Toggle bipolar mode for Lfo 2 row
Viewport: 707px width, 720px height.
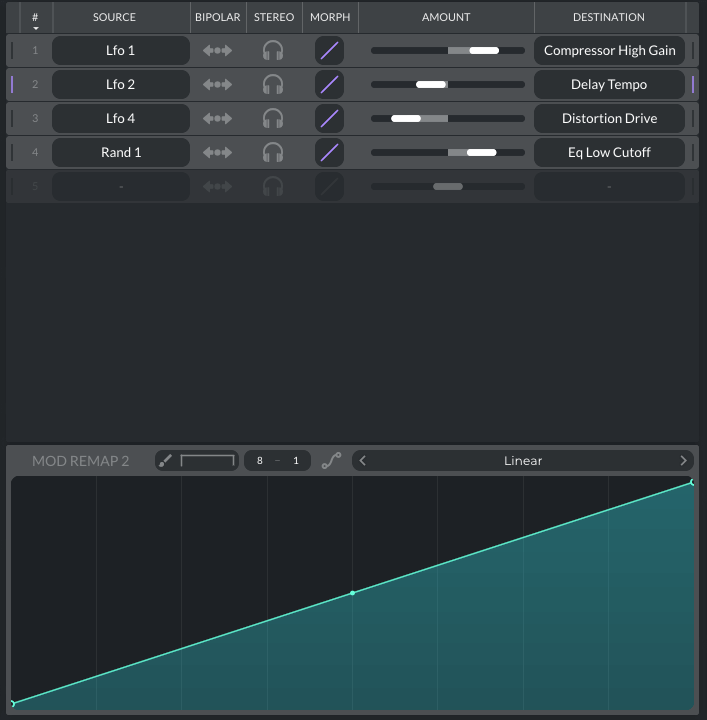pyautogui.click(x=217, y=84)
